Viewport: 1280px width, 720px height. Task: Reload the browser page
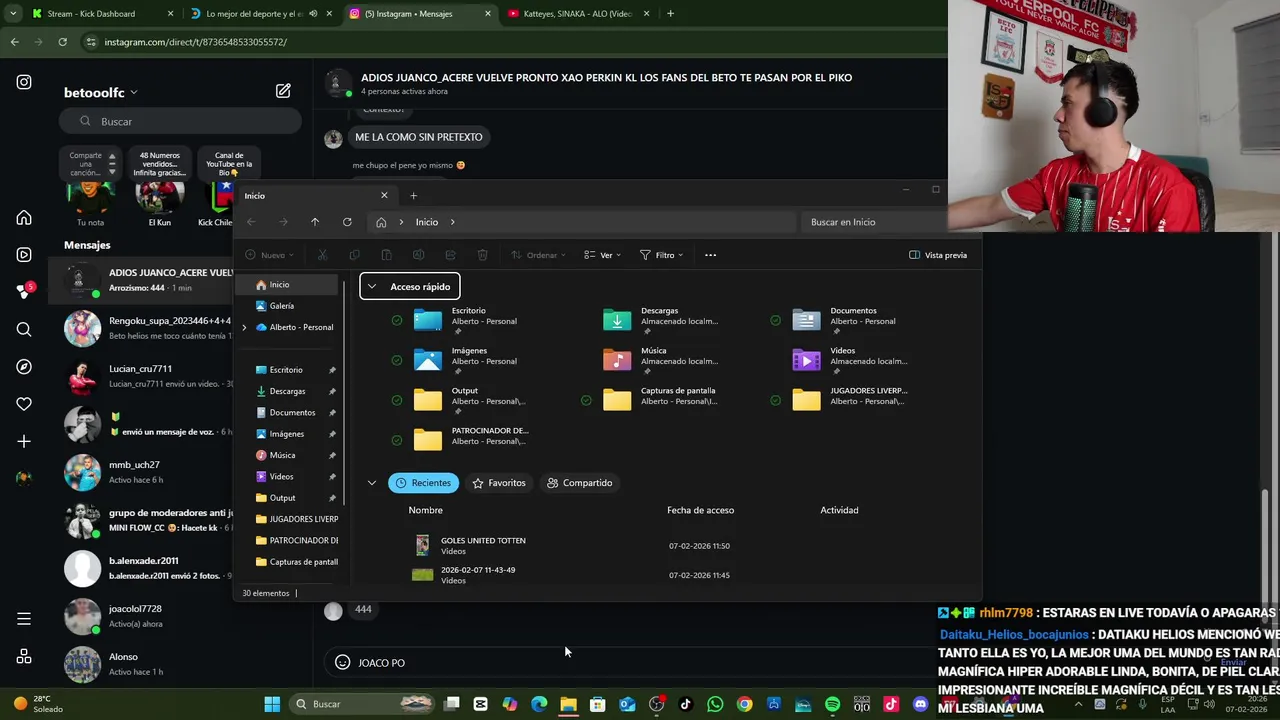[62, 42]
